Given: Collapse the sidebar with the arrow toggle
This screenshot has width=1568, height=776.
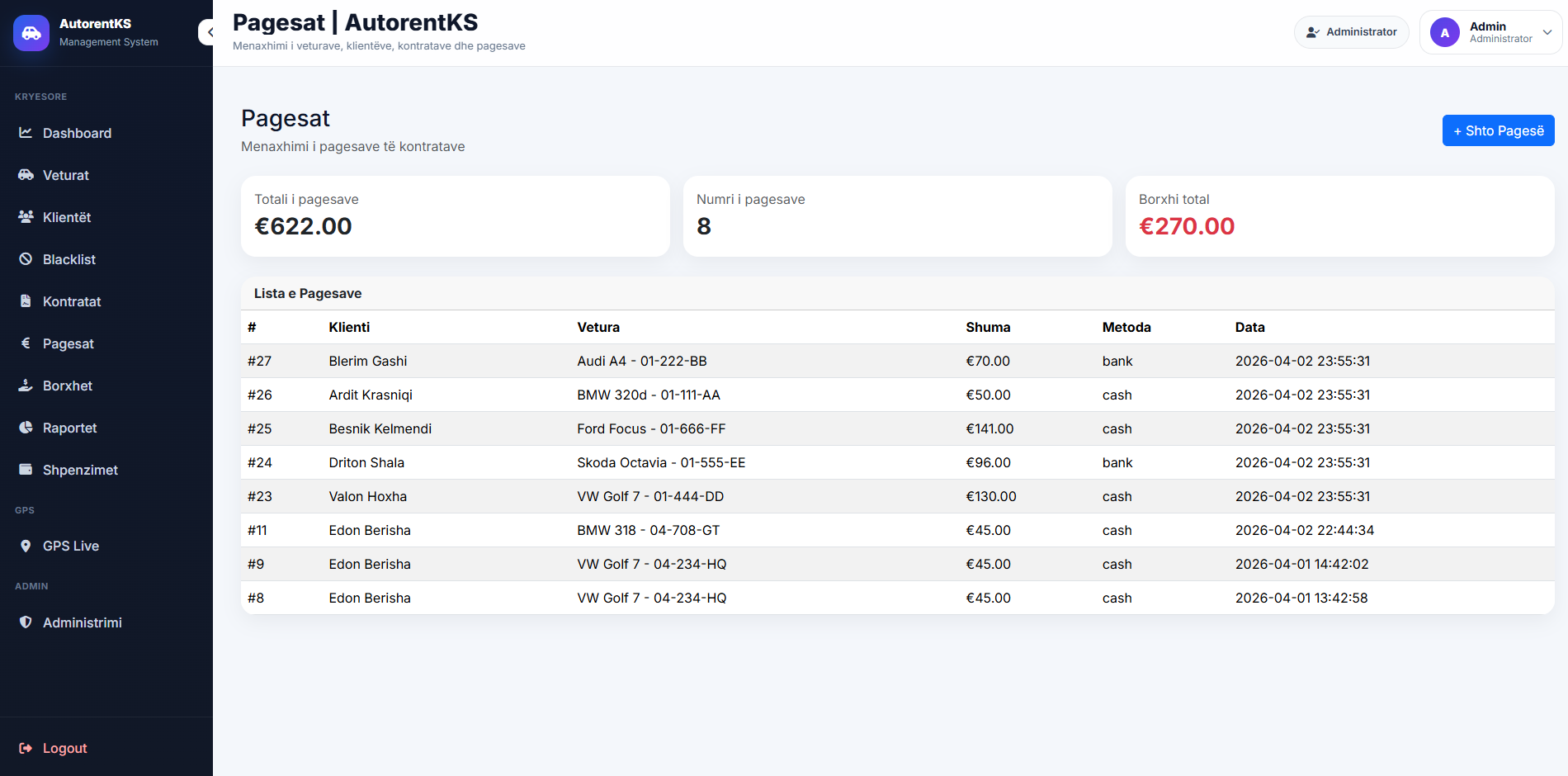Looking at the screenshot, I should pos(208,32).
